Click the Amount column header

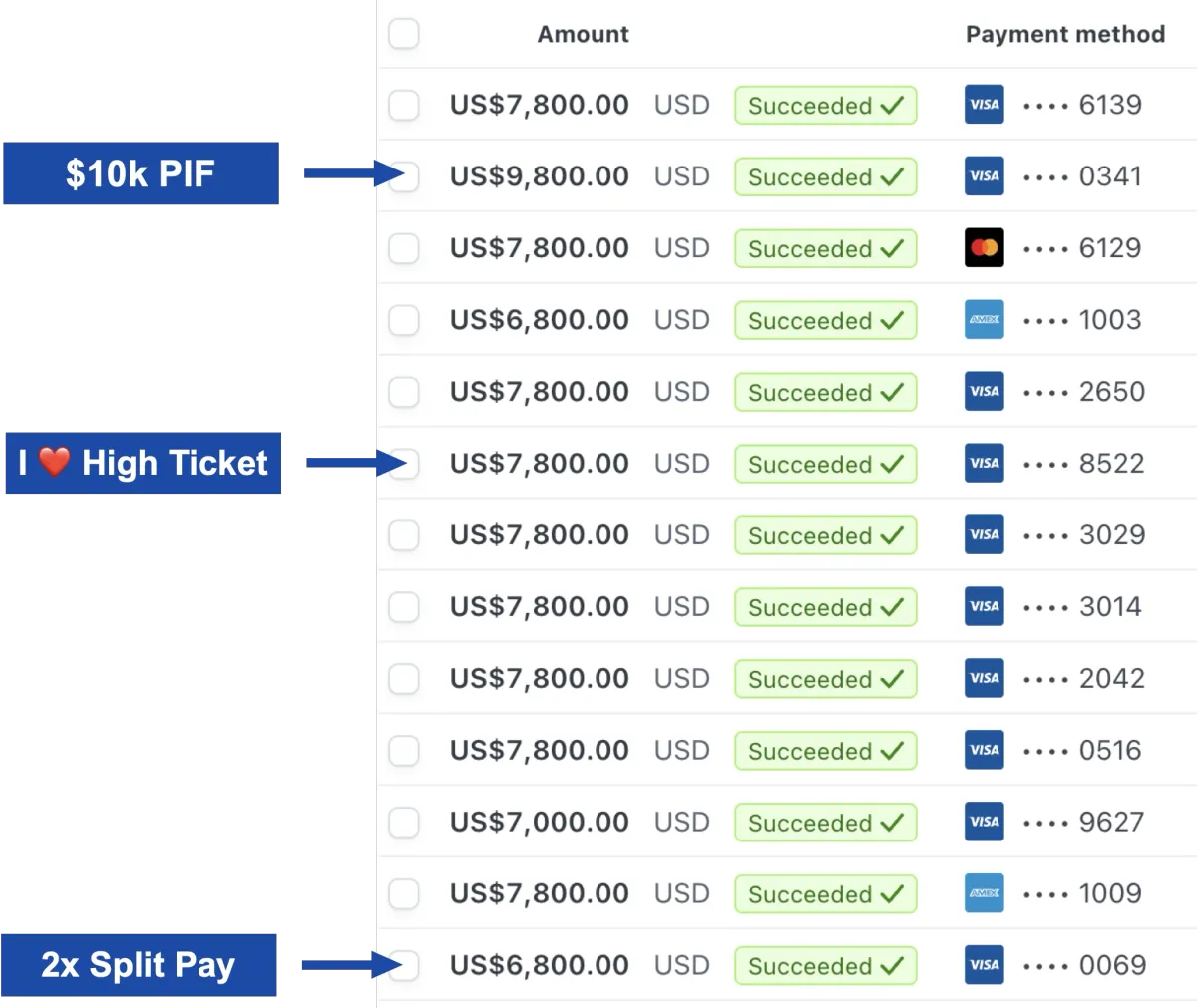click(583, 34)
